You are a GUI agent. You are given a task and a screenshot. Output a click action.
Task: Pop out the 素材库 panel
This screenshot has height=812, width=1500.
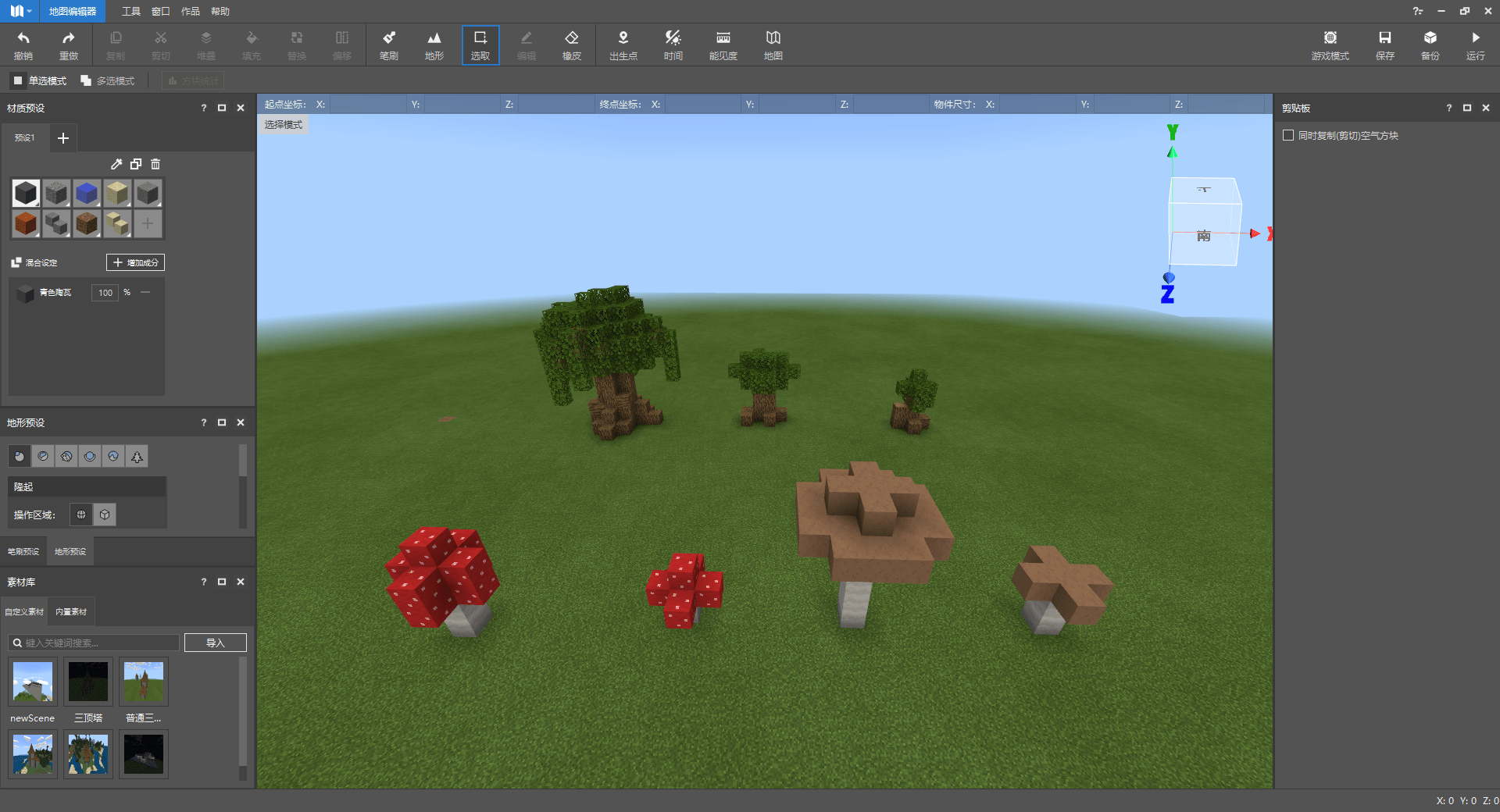[x=222, y=582]
